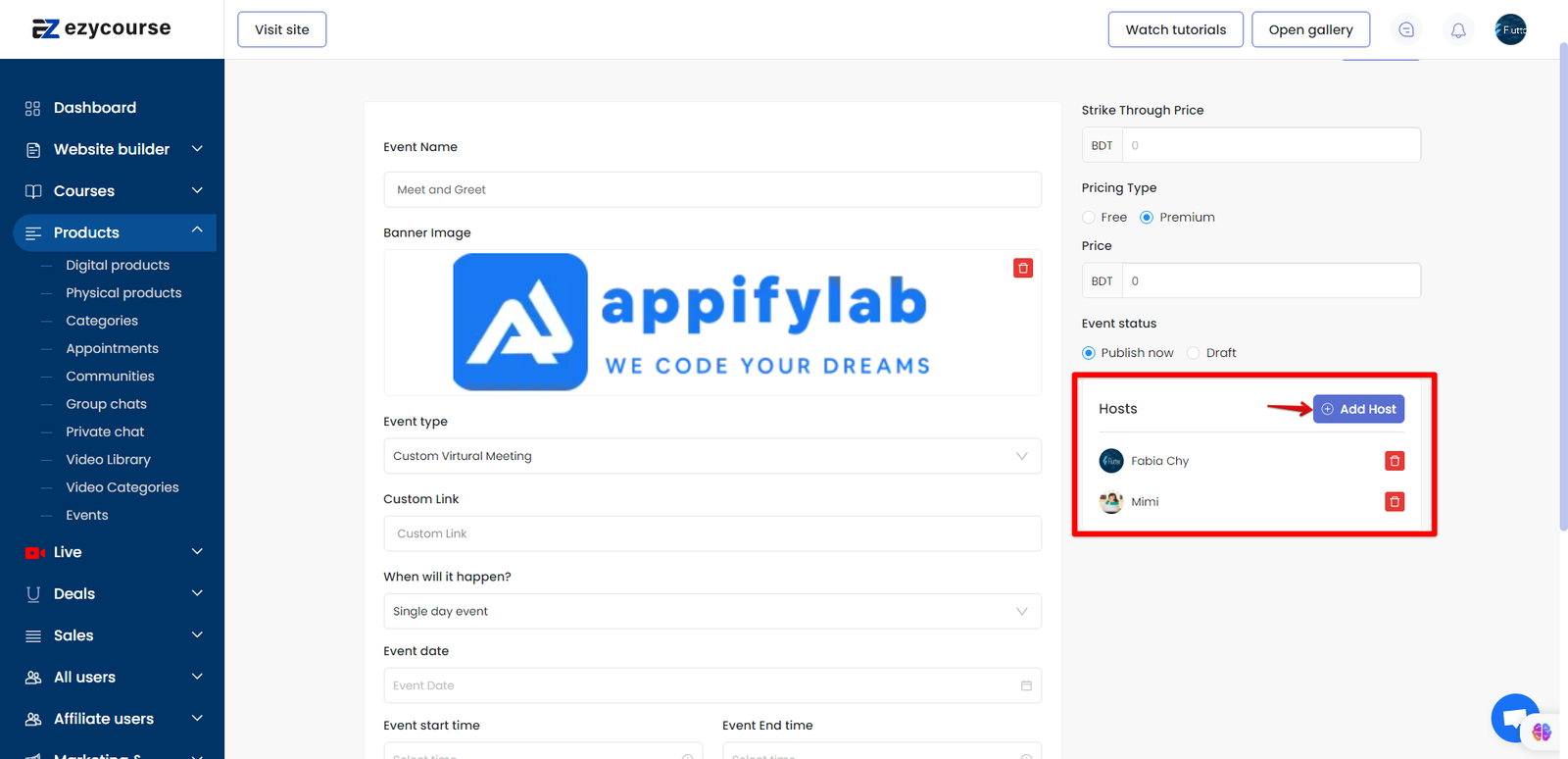Open the live chat support bubble
The height and width of the screenshot is (759, 1568).
pyautogui.click(x=1514, y=718)
